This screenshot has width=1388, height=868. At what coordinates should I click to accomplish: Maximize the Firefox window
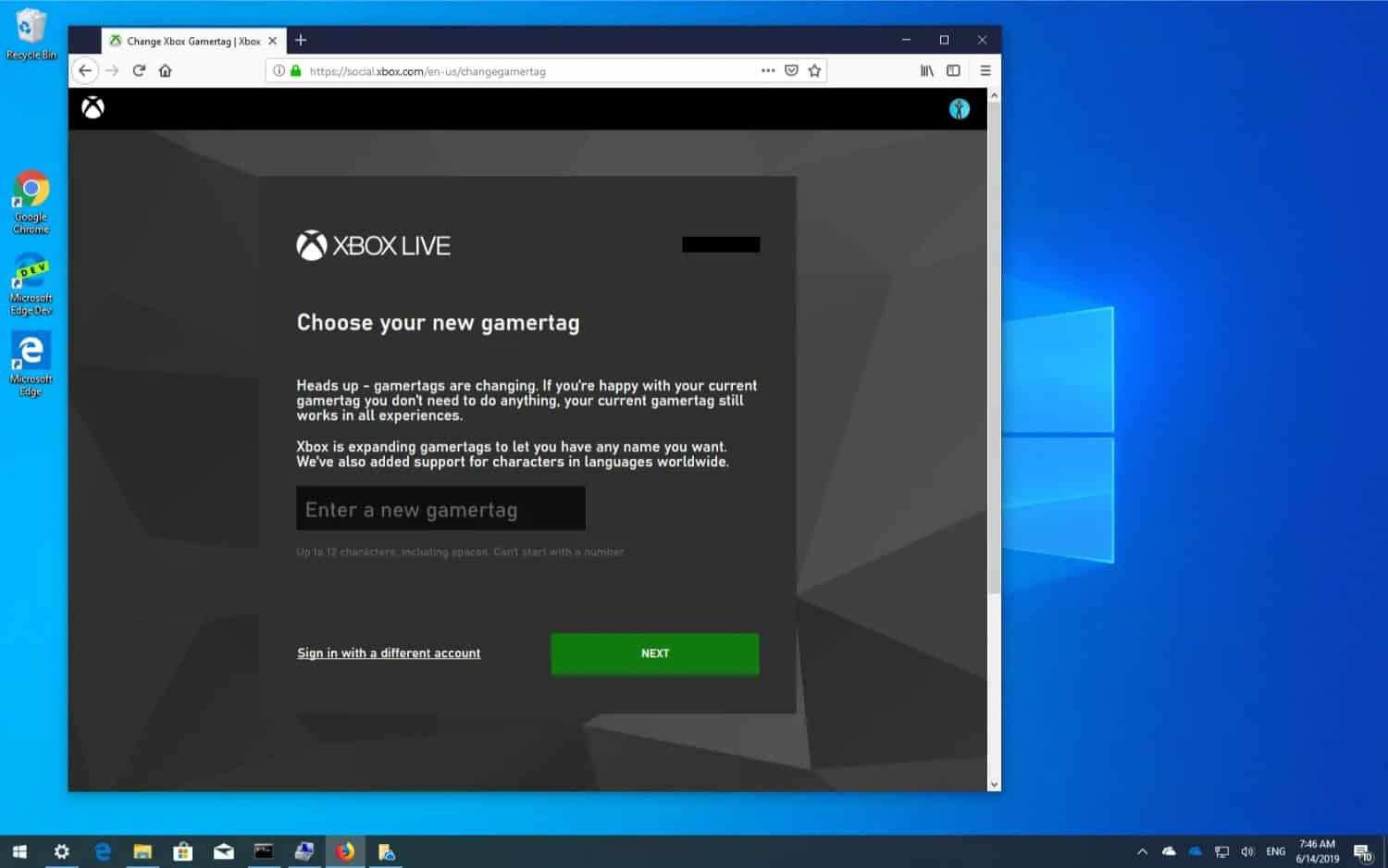pos(944,40)
